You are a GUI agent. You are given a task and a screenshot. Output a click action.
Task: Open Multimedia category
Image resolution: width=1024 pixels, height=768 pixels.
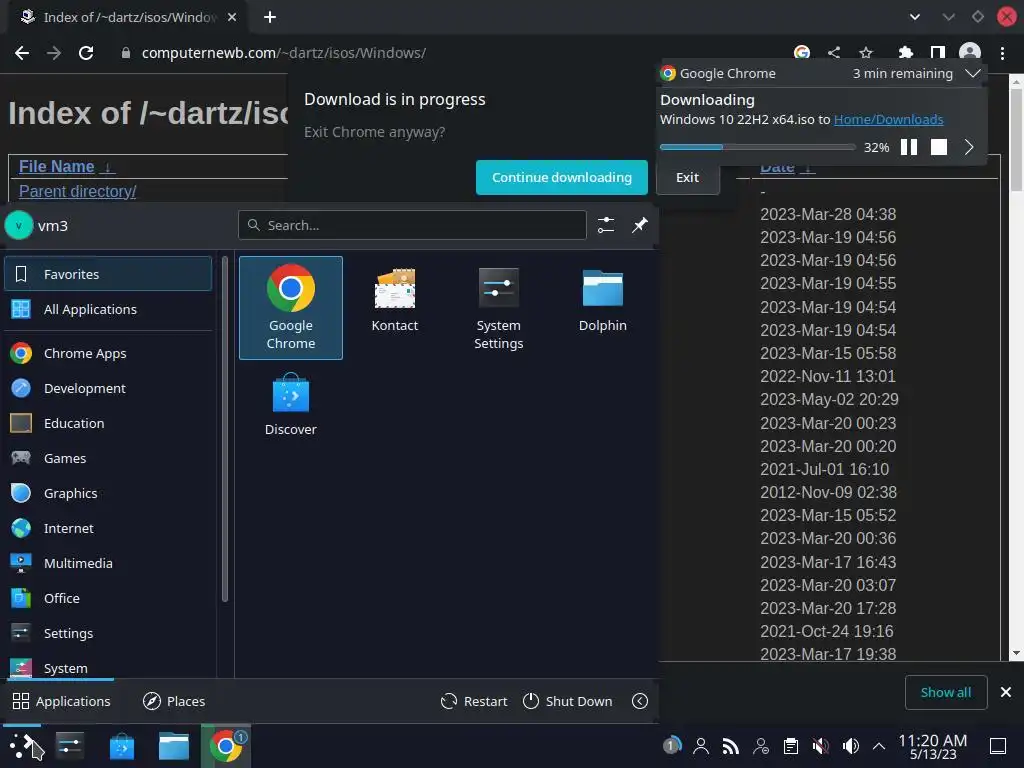click(x=108, y=563)
